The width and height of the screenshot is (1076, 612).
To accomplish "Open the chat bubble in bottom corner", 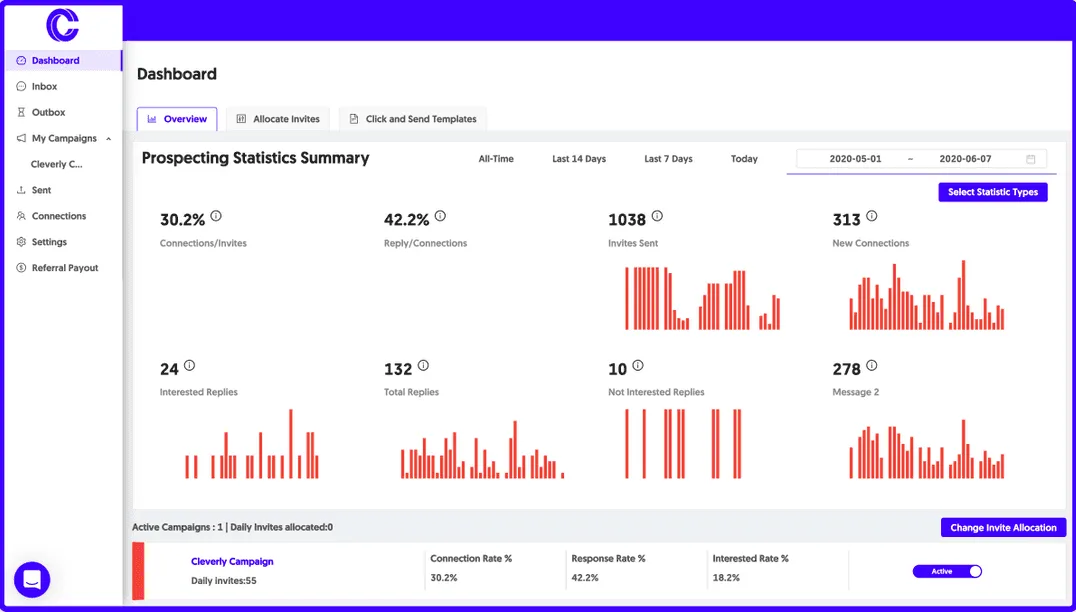I will point(31,579).
